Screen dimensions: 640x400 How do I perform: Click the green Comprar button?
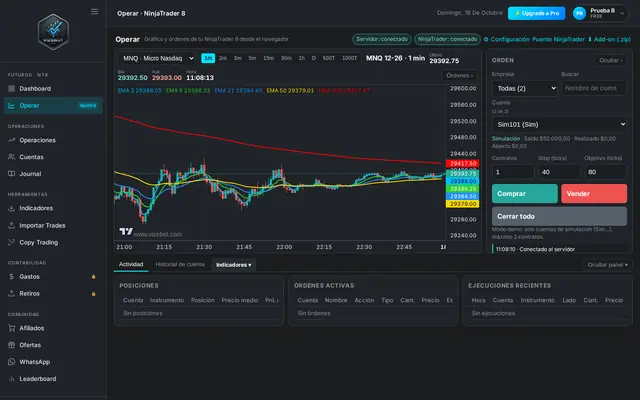click(524, 193)
